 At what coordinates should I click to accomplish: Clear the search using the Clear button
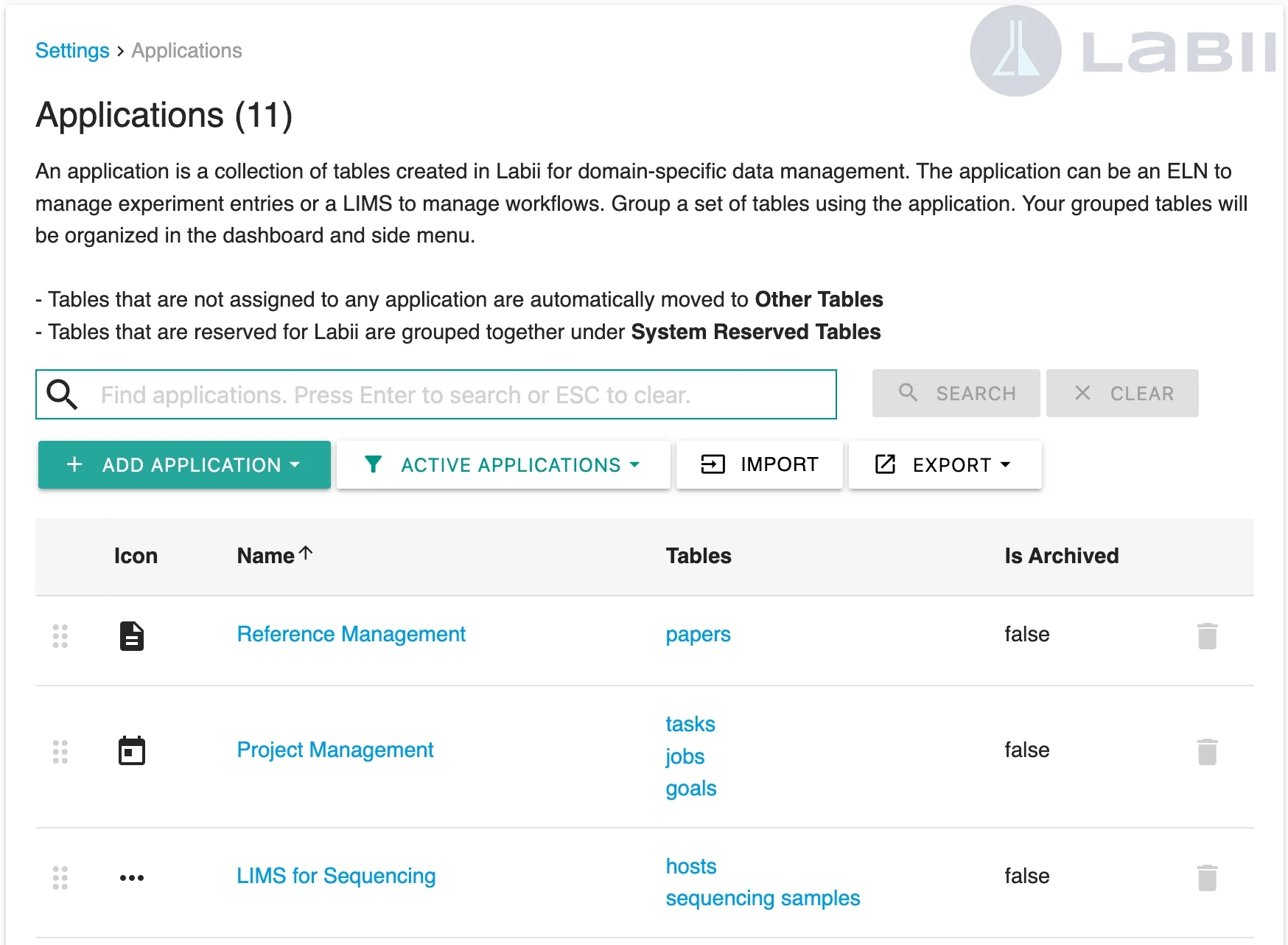pyautogui.click(x=1121, y=394)
